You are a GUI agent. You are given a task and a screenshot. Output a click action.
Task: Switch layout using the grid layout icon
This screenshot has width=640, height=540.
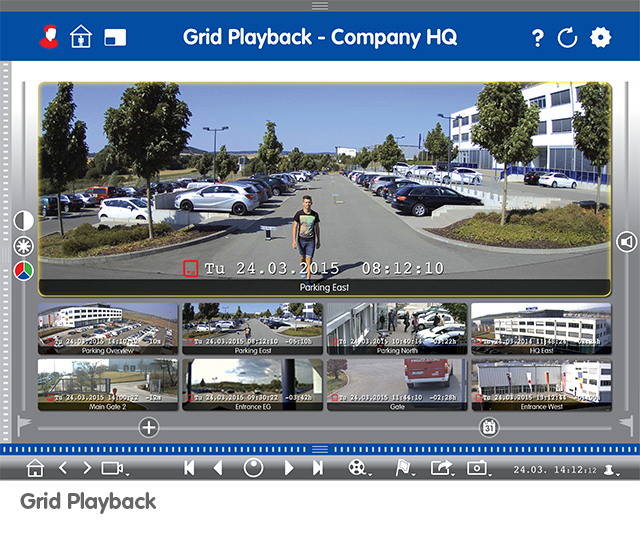pyautogui.click(x=115, y=38)
